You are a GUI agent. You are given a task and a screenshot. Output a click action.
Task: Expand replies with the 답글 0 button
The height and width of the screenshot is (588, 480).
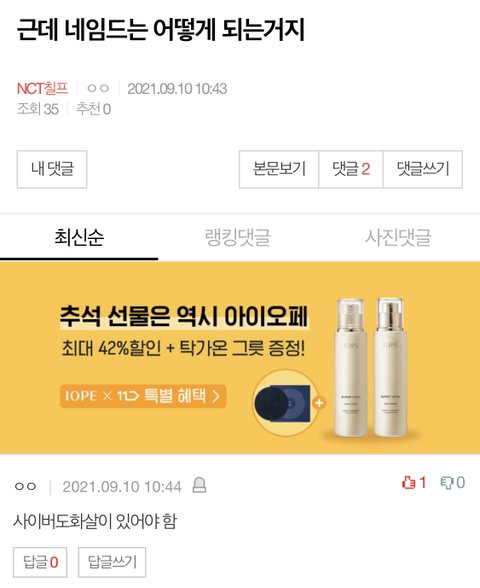point(40,562)
